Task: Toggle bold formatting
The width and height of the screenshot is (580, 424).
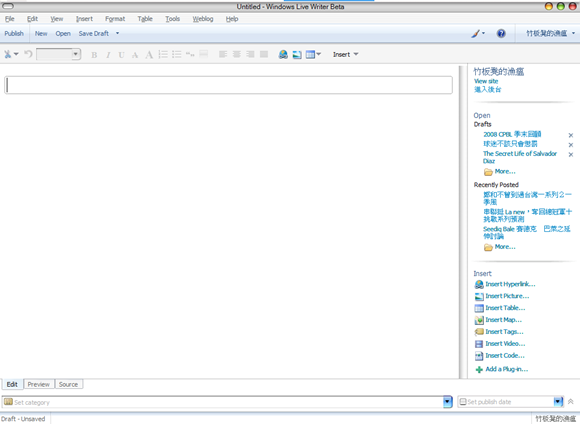Action: pos(94,55)
